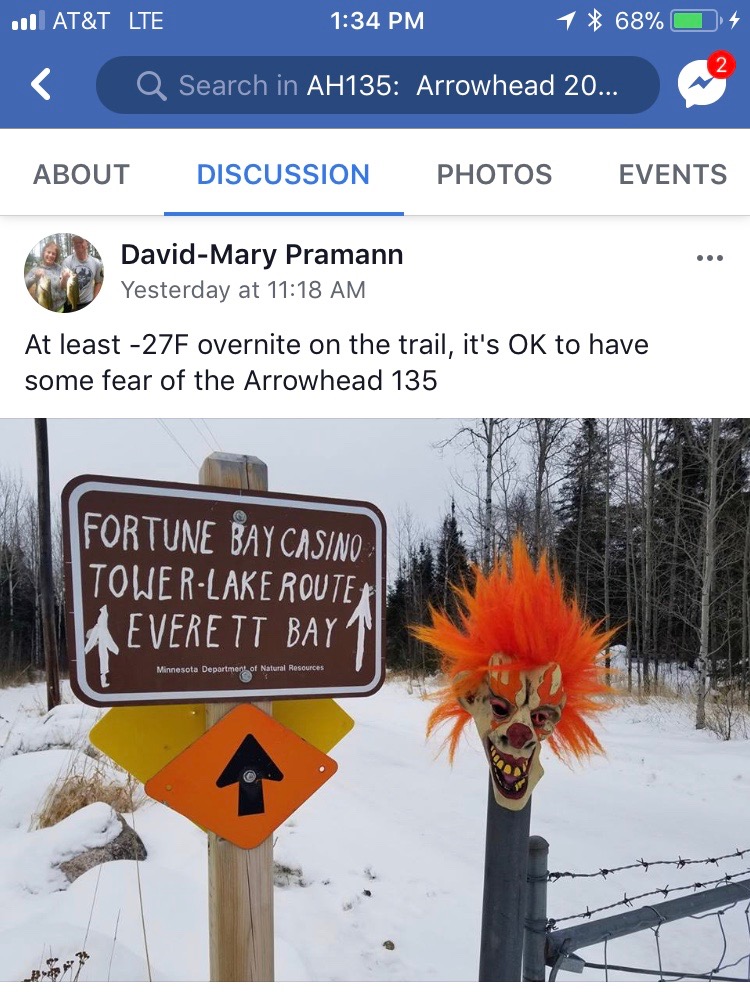This screenshot has height=994, width=750.
Task: Open the Photos tab
Action: (494, 174)
